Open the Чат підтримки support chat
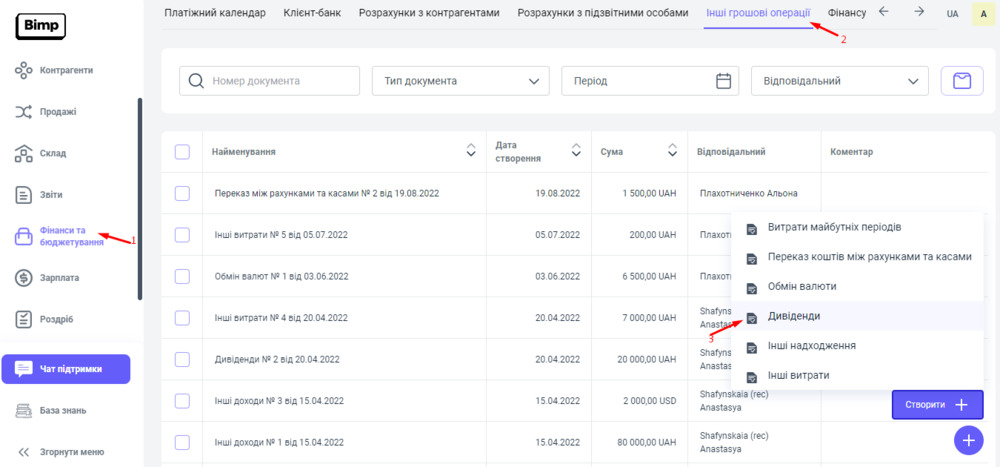The height and width of the screenshot is (467, 1000). [66, 369]
